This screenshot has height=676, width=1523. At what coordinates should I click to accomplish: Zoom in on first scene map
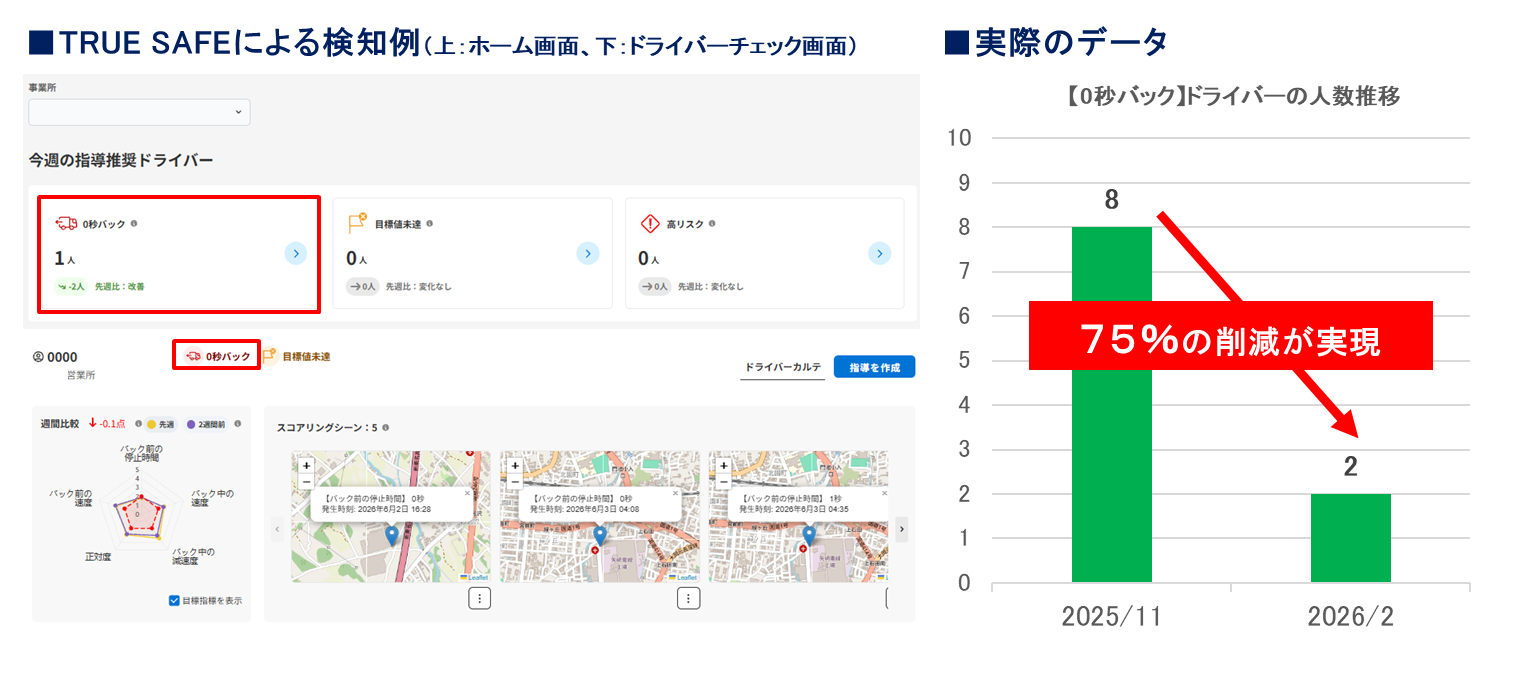(x=306, y=465)
